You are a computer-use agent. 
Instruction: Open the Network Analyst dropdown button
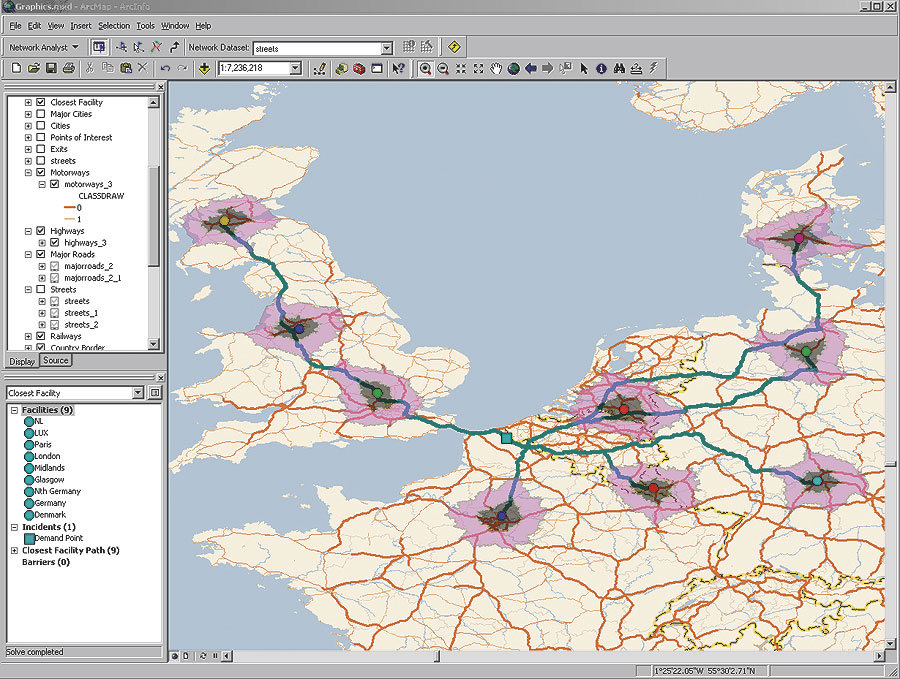click(43, 47)
